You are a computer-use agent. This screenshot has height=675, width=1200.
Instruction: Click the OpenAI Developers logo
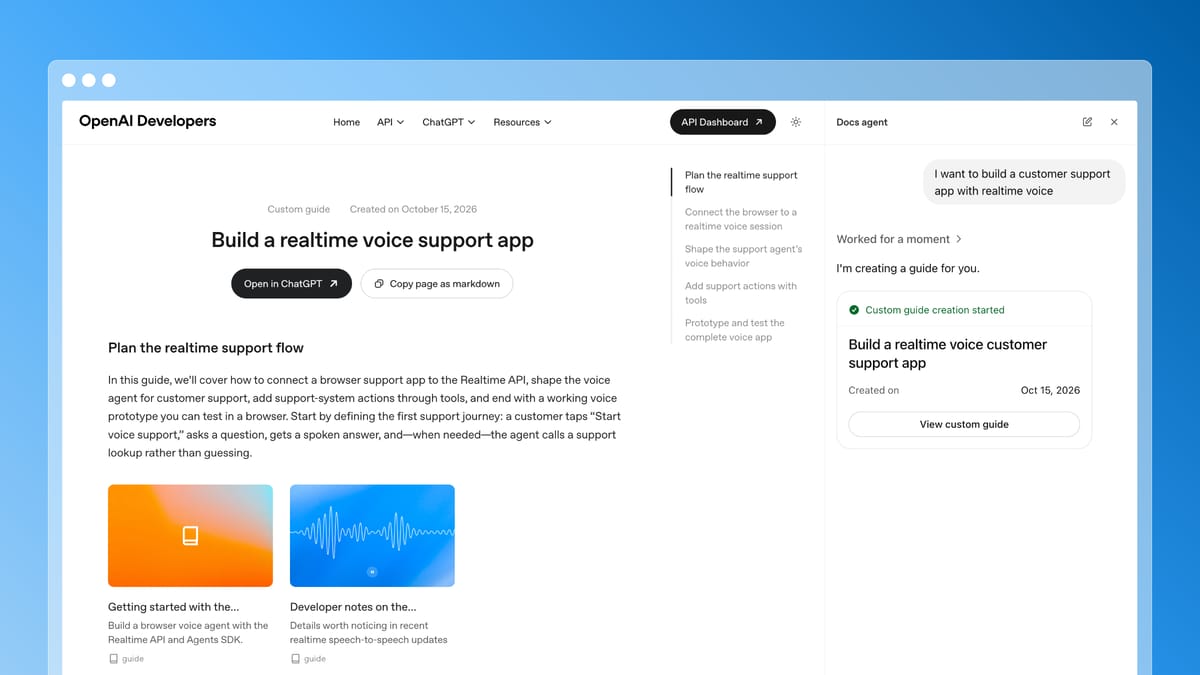[x=147, y=121]
